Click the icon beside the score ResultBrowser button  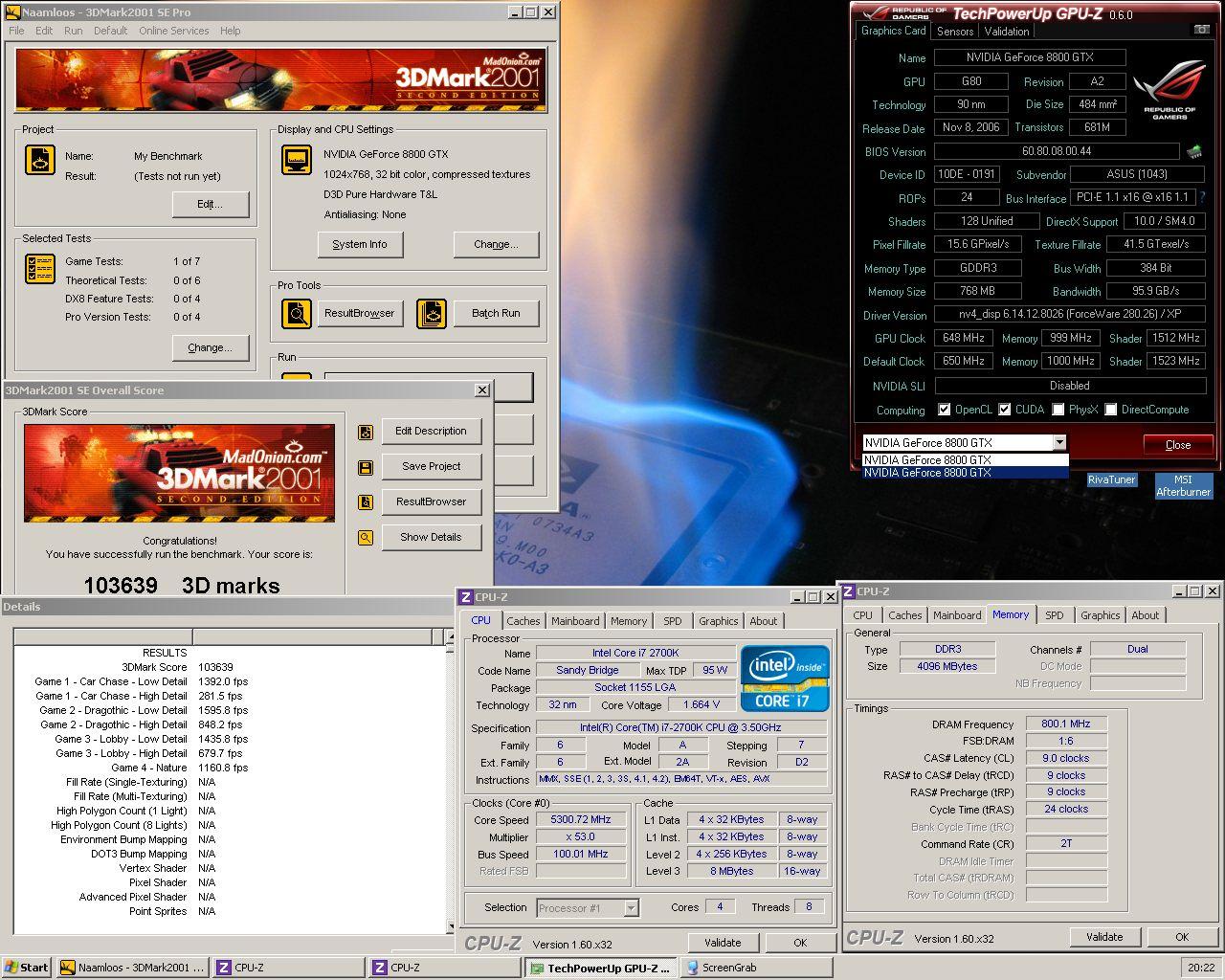(365, 502)
